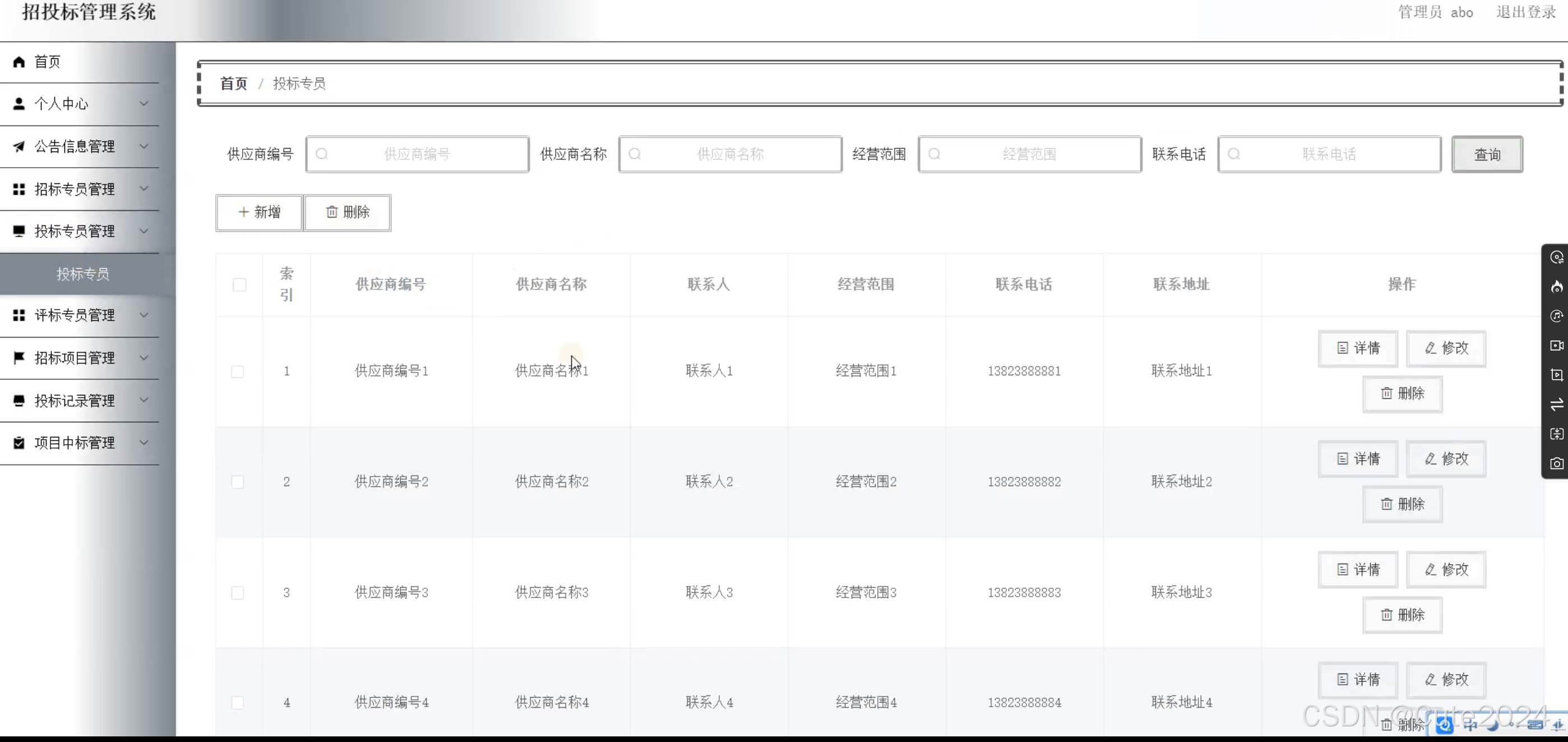Check the checkbox for row 供应商编号2
Image resolution: width=1568 pixels, height=742 pixels.
click(x=237, y=481)
